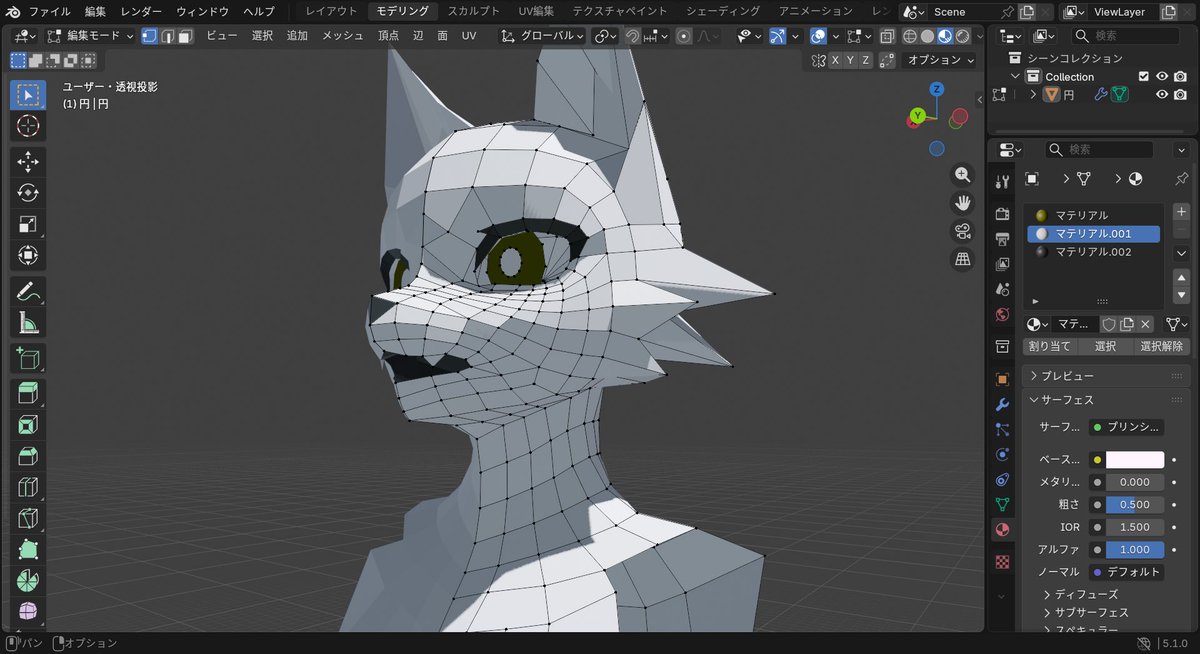Select the Scale tool
This screenshot has height=654, width=1200.
click(x=28, y=224)
